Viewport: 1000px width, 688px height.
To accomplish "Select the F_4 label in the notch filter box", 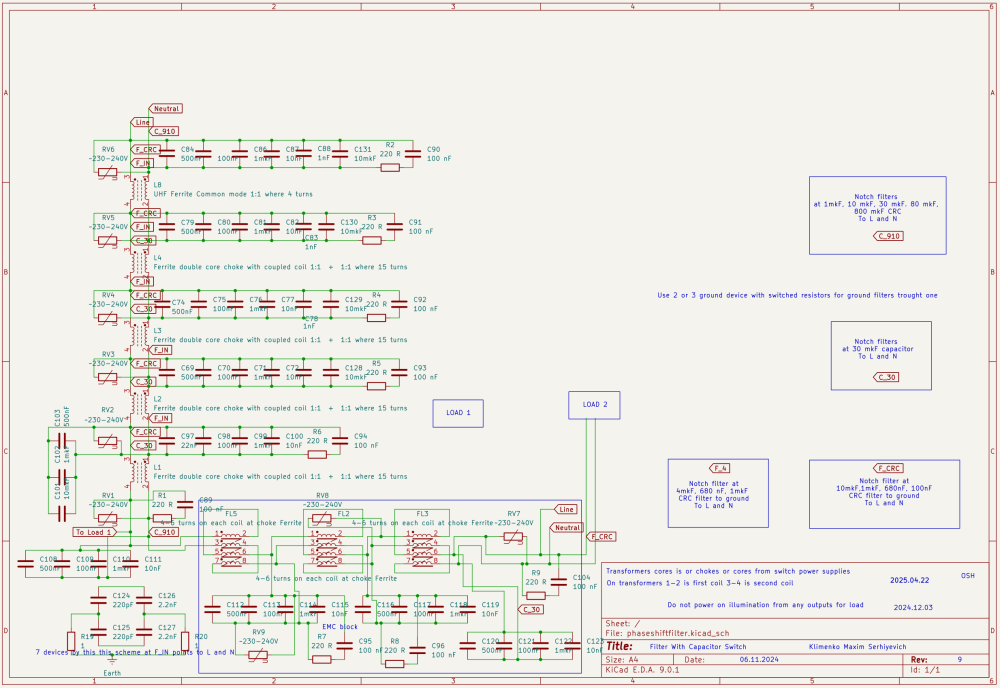I will coord(719,468).
